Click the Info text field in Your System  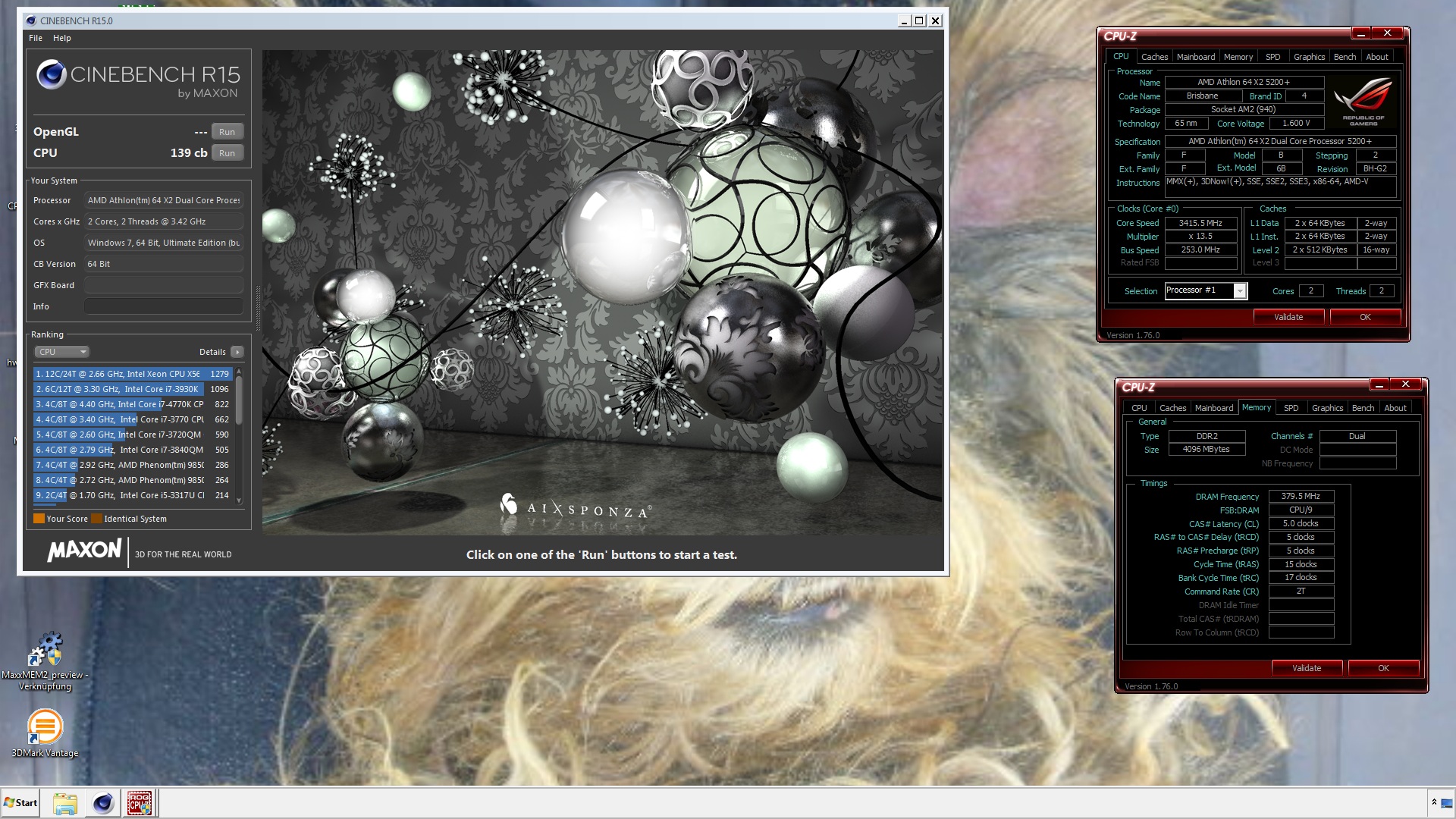click(163, 306)
